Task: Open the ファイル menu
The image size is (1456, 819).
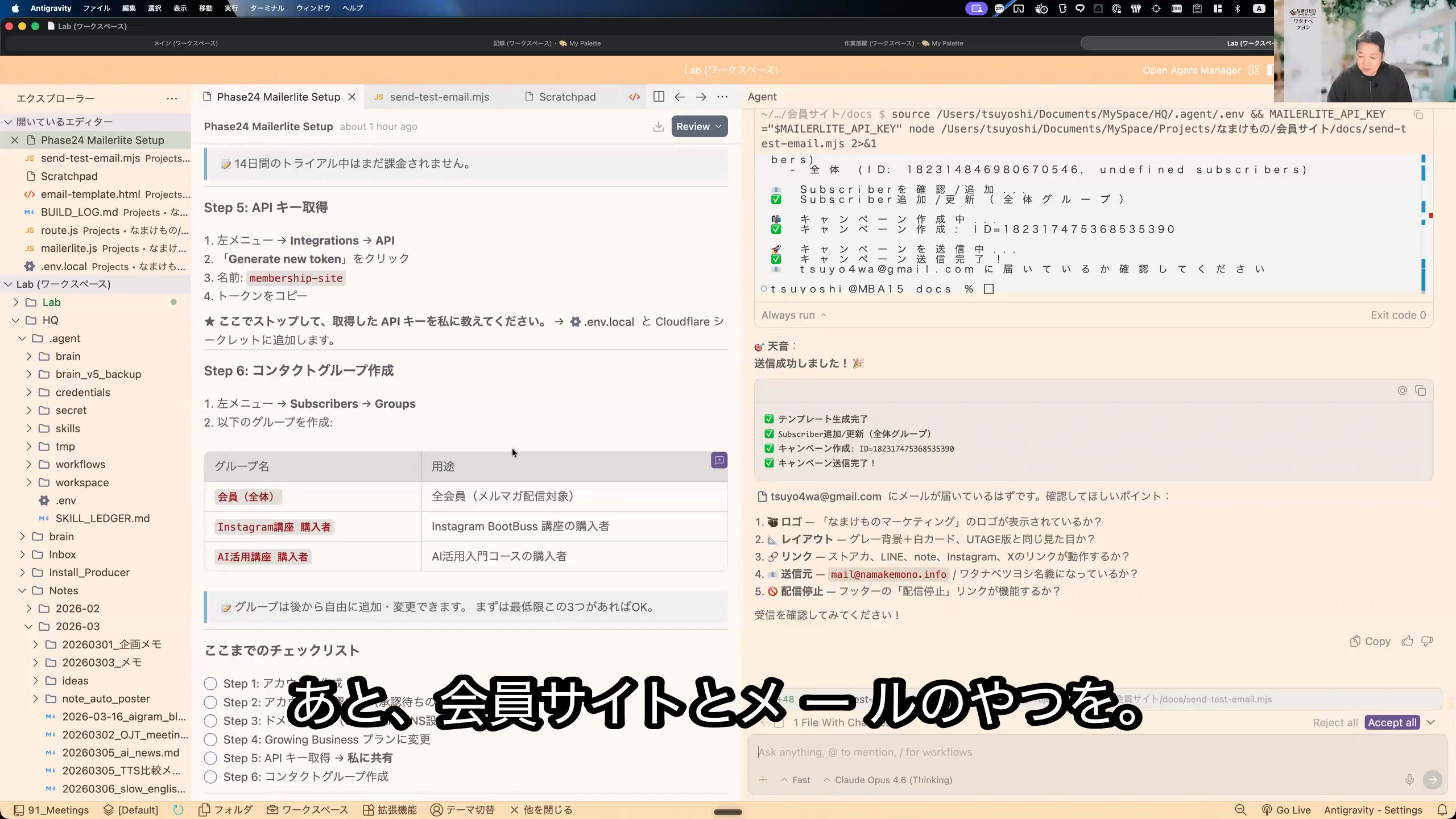Action: 97,8
